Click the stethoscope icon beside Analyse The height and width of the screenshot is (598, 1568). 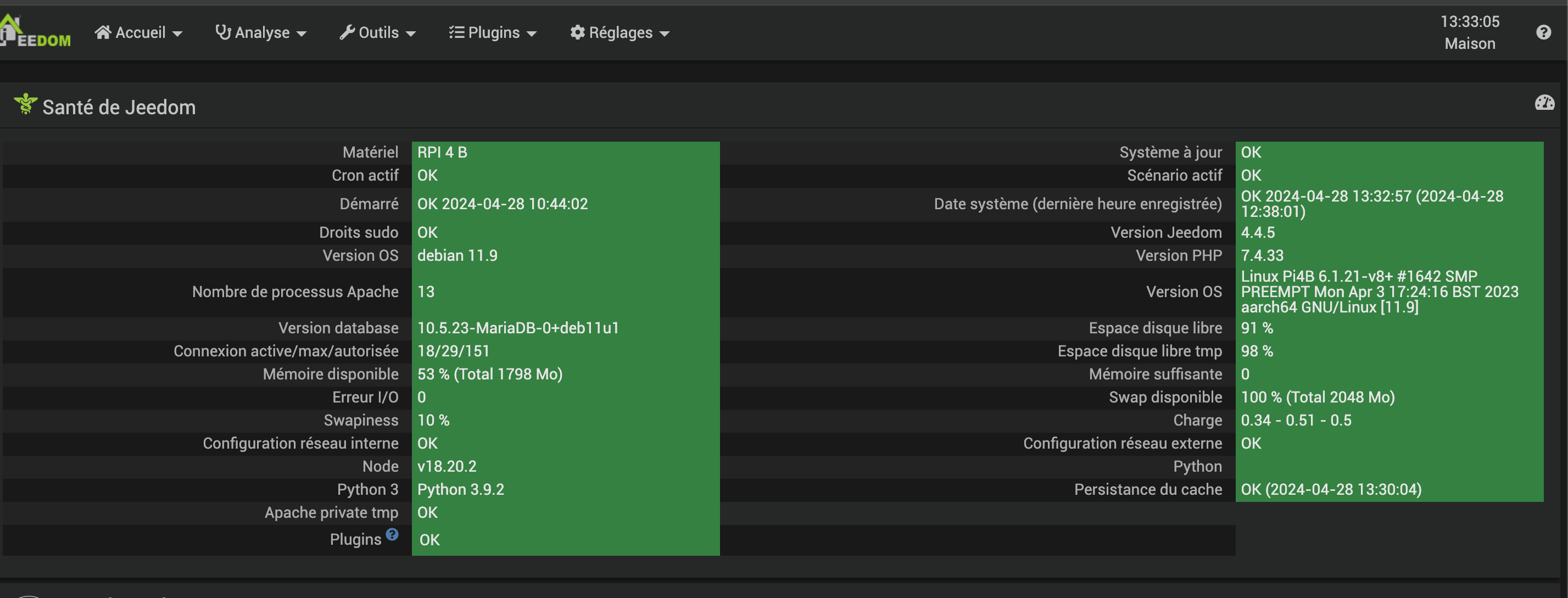pyautogui.click(x=223, y=32)
